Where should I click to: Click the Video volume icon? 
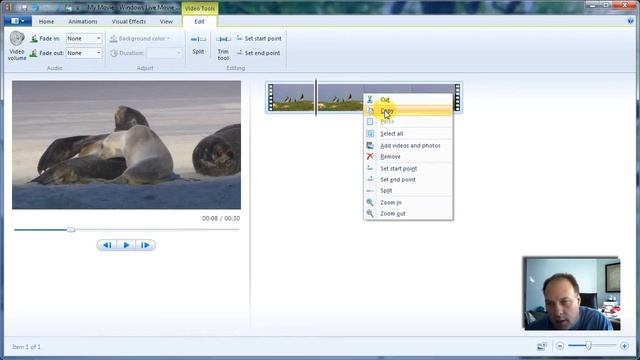pyautogui.click(x=17, y=39)
